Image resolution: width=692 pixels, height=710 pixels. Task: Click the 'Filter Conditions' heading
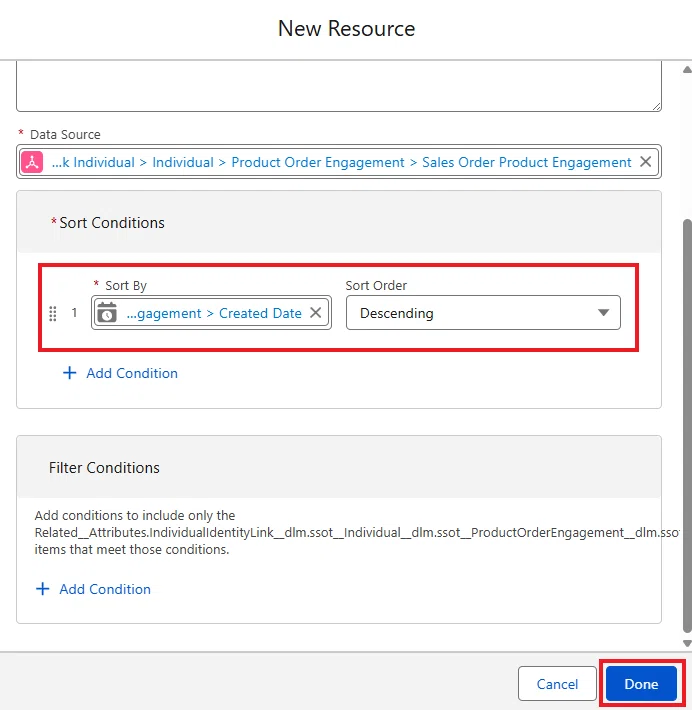coord(104,467)
